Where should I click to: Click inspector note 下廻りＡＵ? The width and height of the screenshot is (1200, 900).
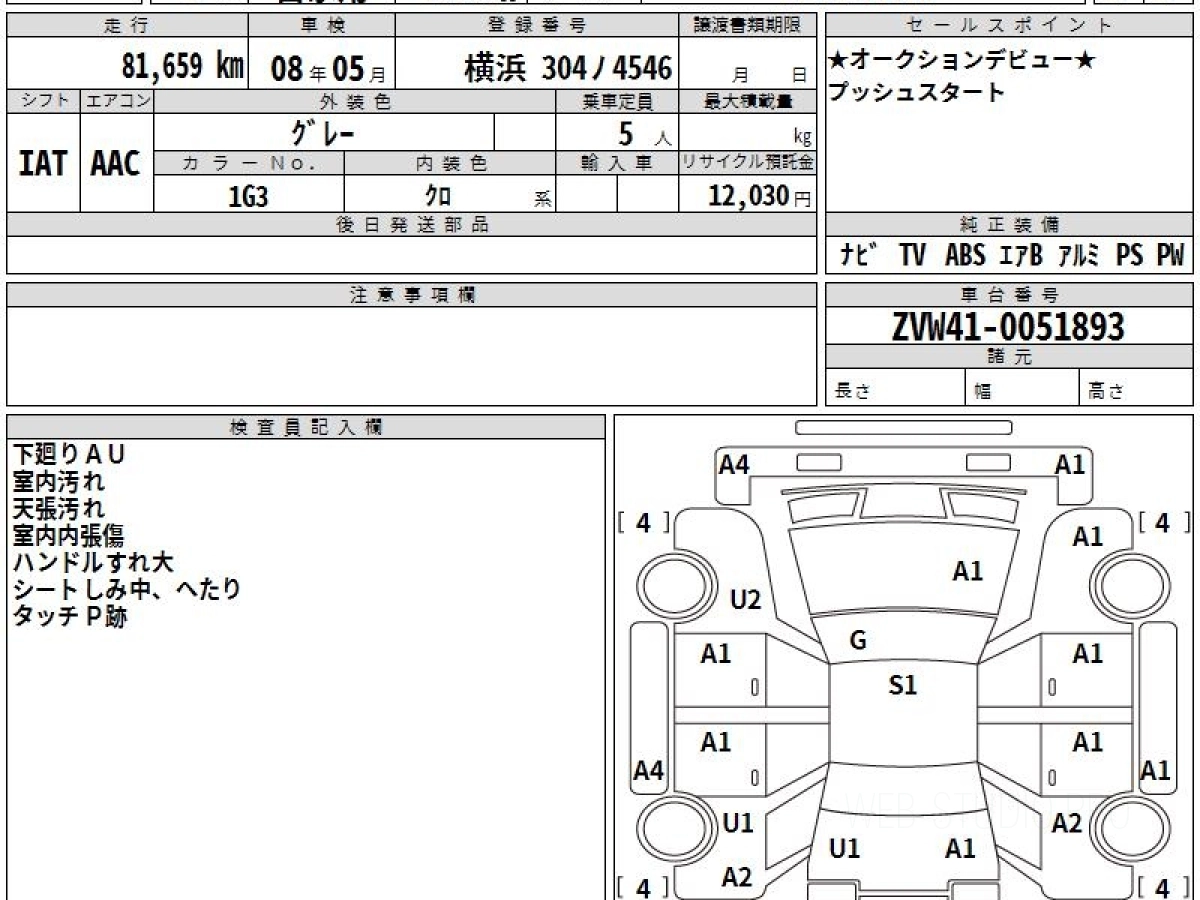coord(69,454)
